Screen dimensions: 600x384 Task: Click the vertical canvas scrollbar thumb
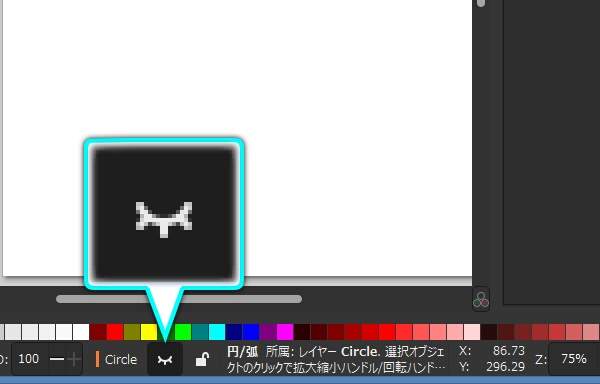coord(481,3)
